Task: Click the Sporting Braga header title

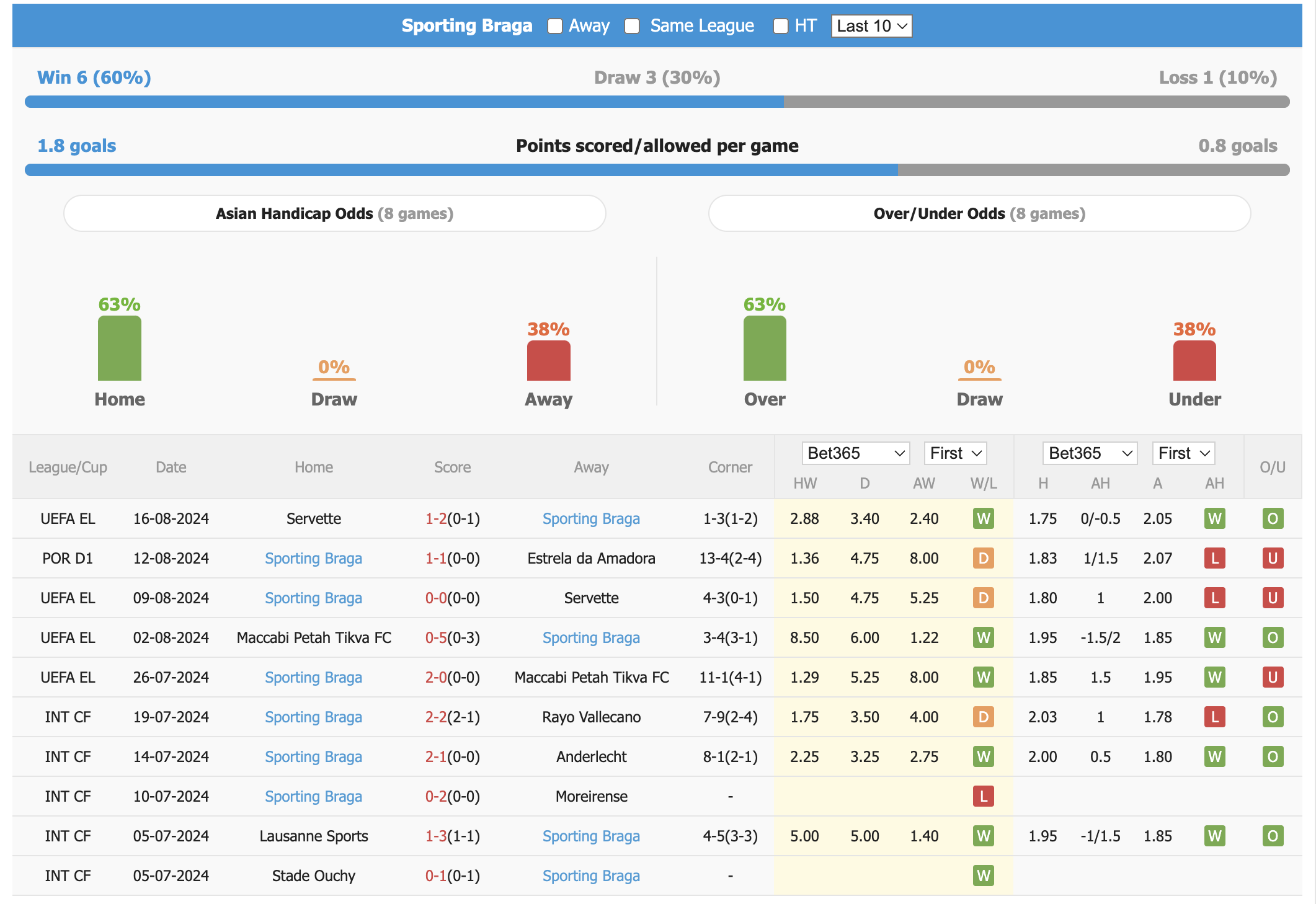Action: pyautogui.click(x=467, y=25)
